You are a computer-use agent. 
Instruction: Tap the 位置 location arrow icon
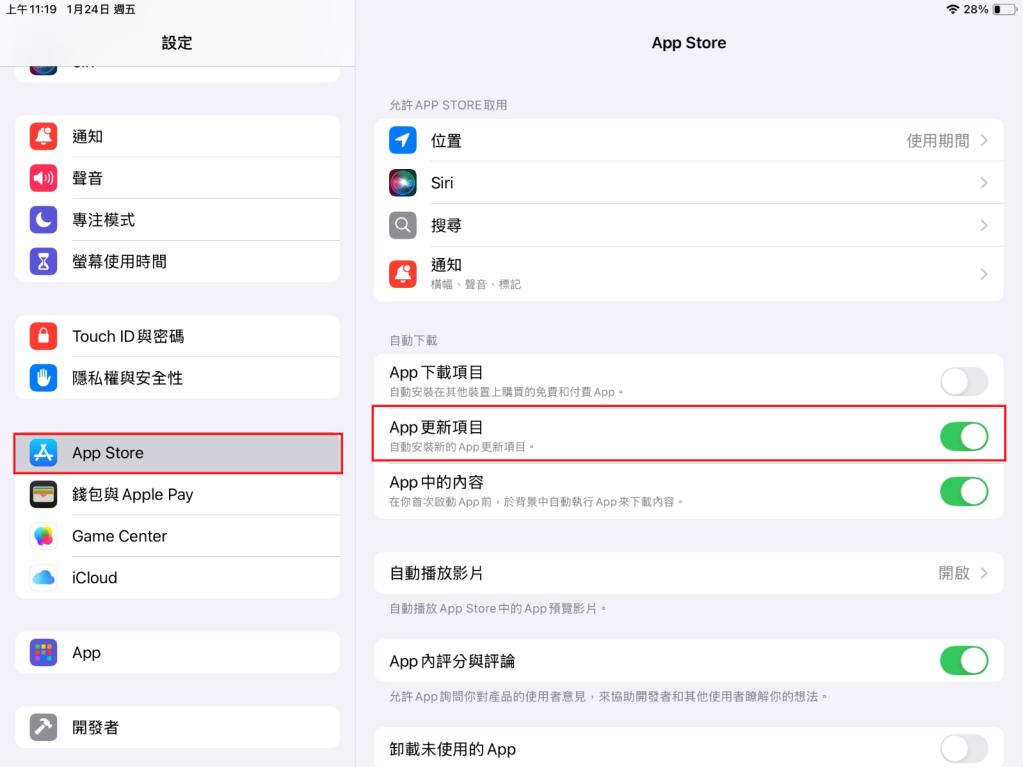click(x=403, y=140)
